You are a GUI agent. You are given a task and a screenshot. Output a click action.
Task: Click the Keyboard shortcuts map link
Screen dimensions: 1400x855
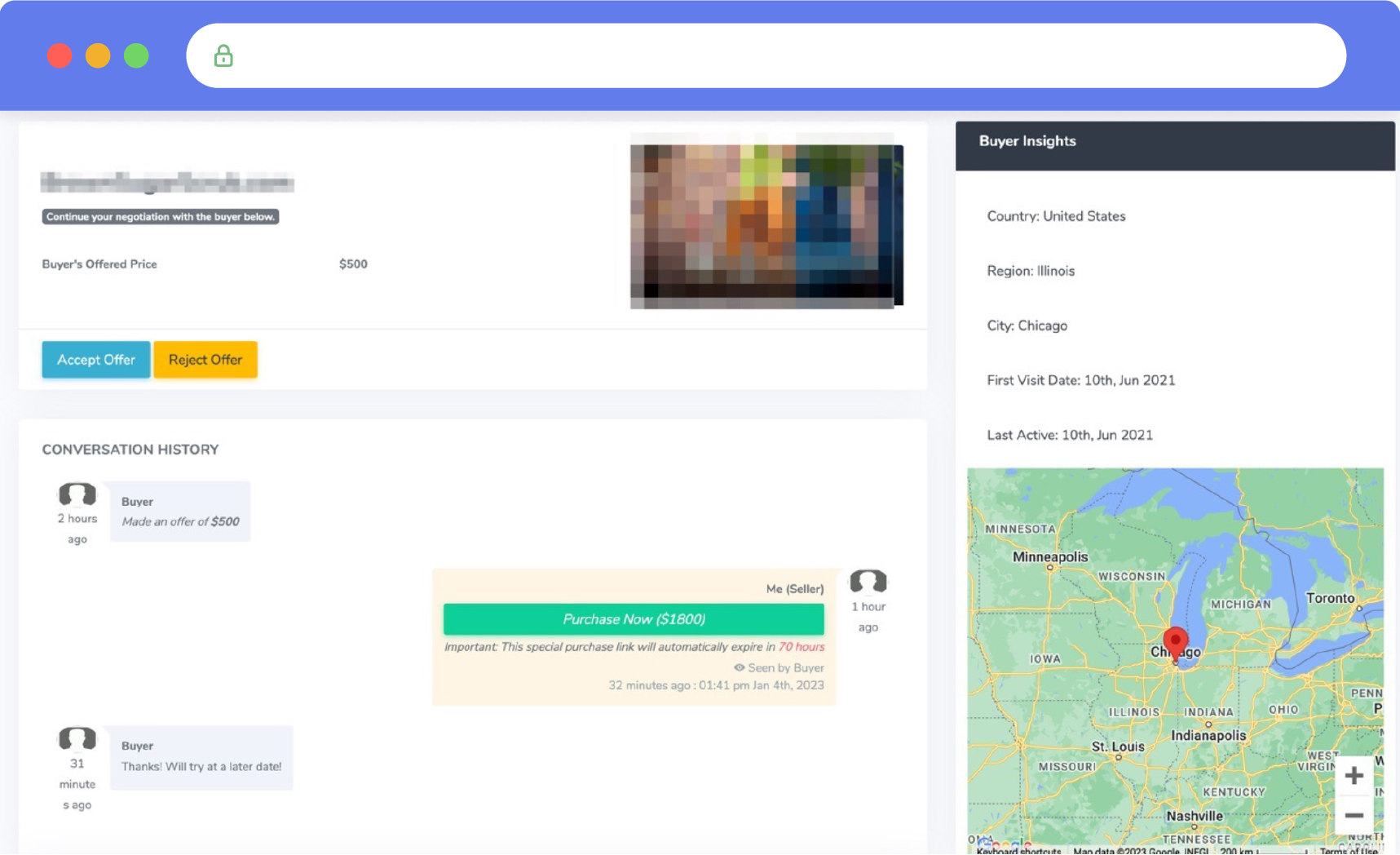[x=1018, y=850]
